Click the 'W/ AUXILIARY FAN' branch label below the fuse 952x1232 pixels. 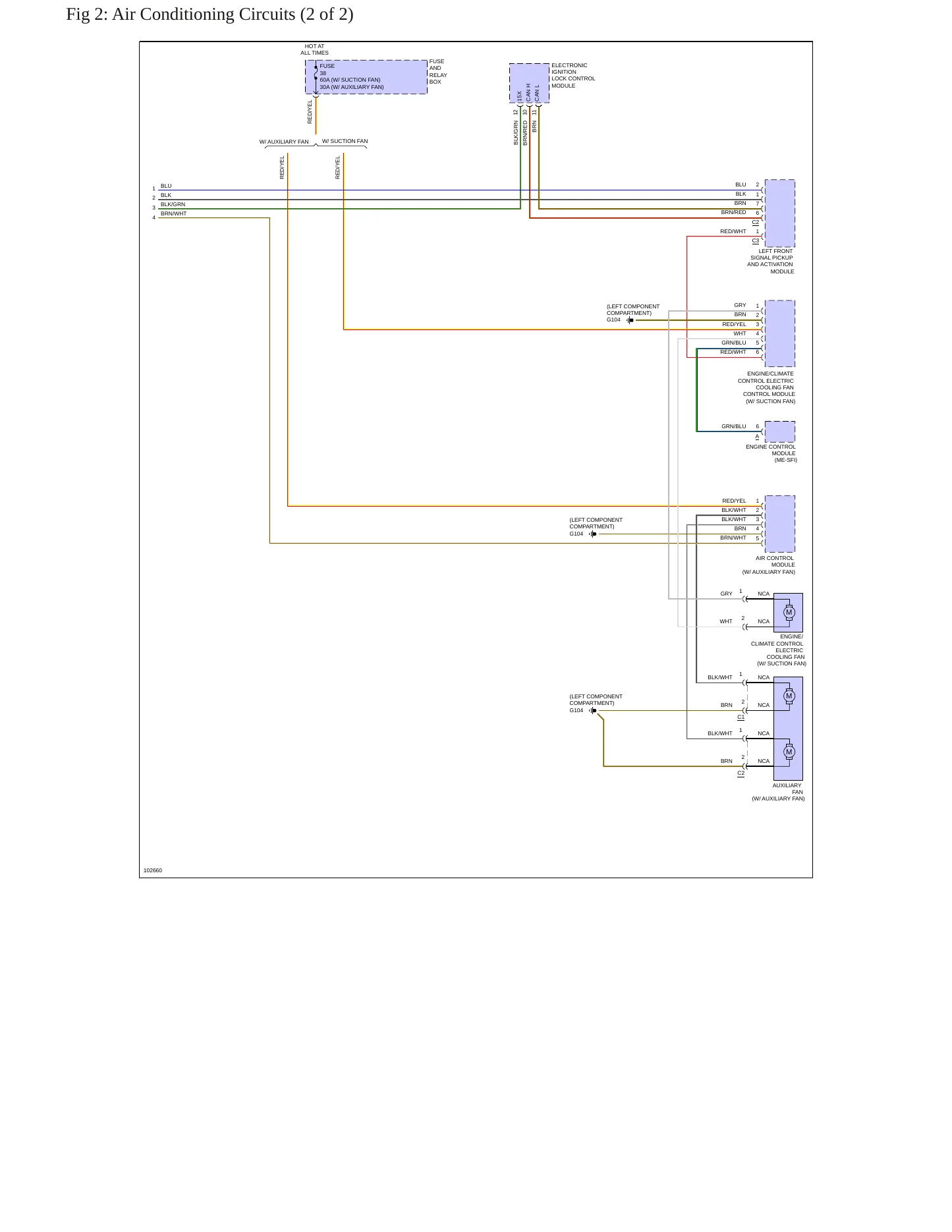click(x=284, y=142)
